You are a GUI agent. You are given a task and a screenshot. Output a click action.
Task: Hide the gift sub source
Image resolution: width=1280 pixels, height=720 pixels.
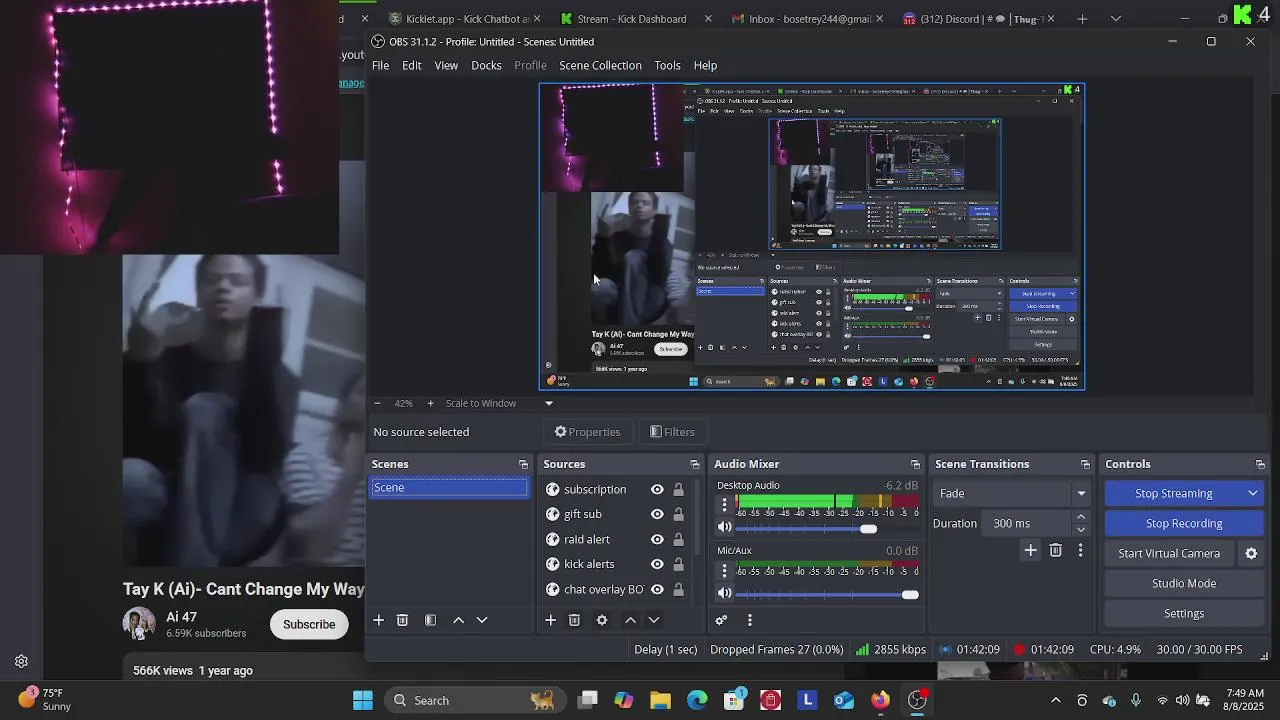point(657,514)
